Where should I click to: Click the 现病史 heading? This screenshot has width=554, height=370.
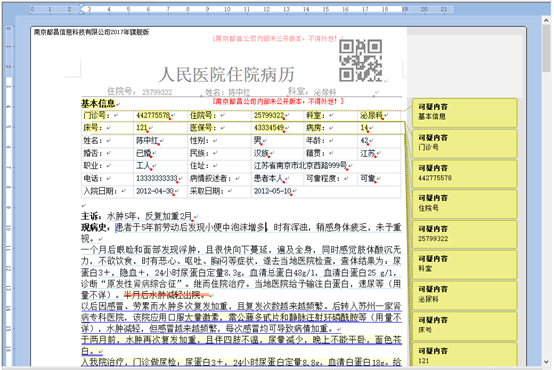click(x=95, y=227)
